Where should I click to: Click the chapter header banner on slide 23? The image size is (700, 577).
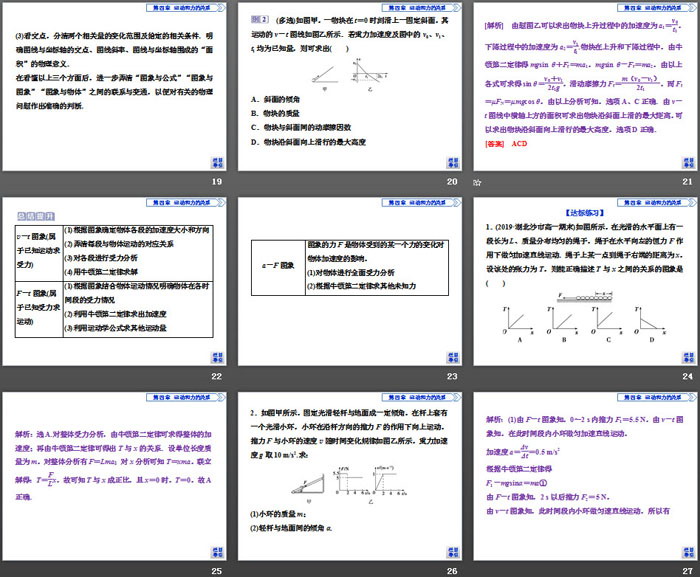[421, 202]
